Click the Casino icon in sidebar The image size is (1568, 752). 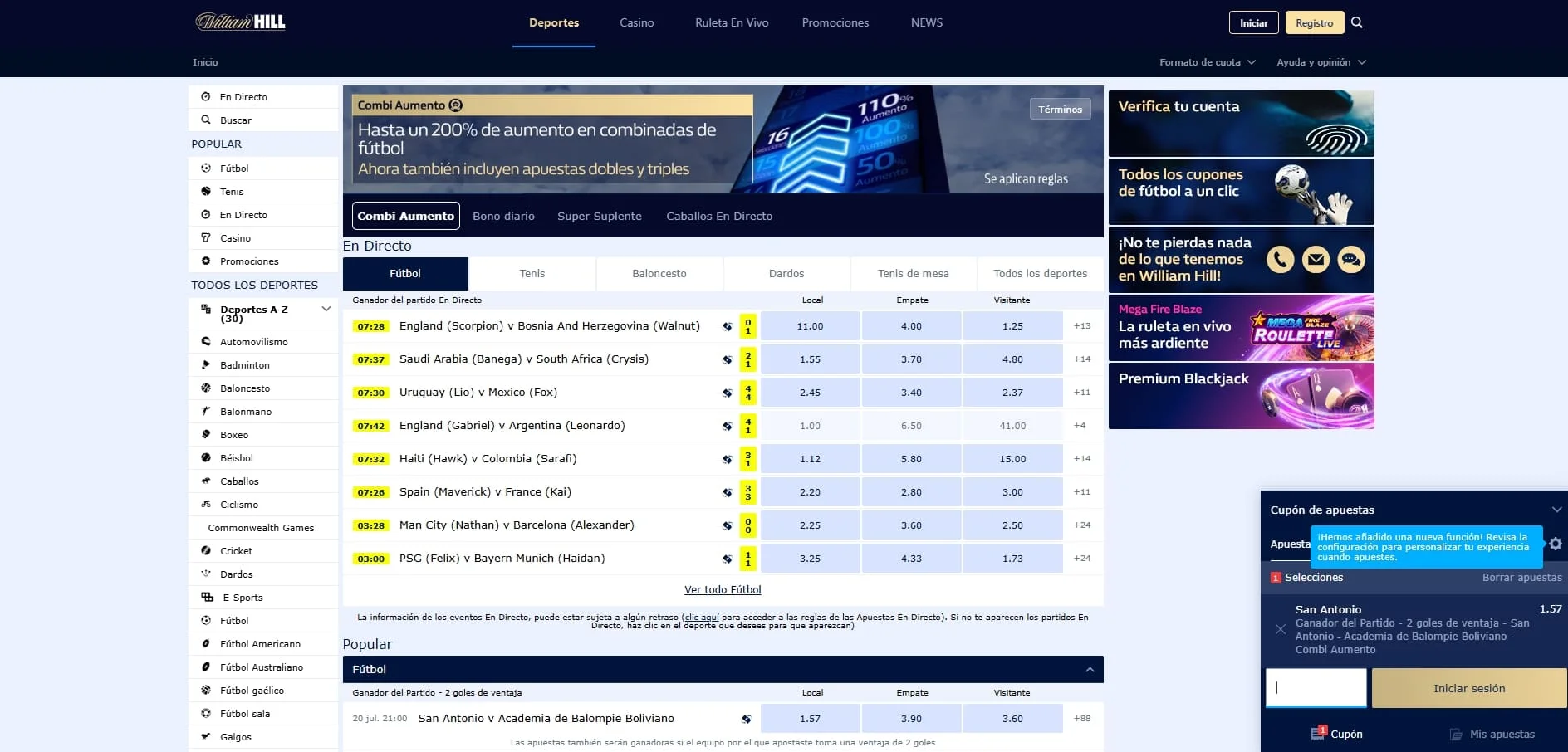click(206, 238)
